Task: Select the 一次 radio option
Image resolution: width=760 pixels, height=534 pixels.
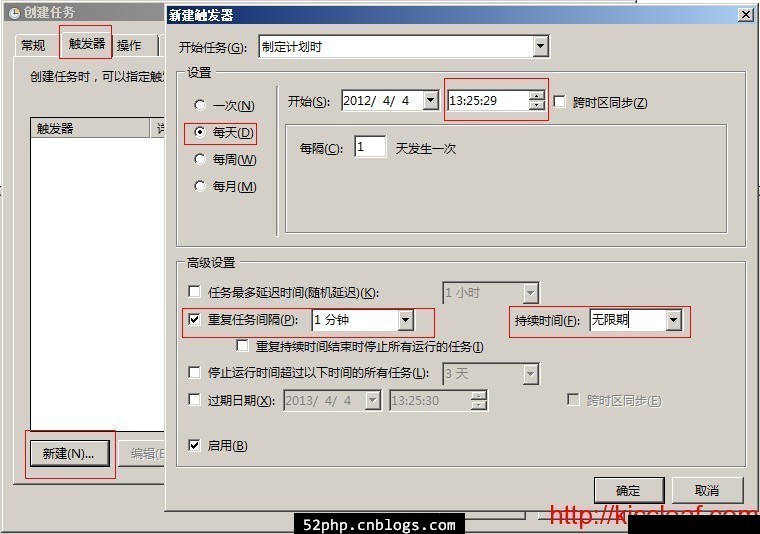Action: point(200,105)
